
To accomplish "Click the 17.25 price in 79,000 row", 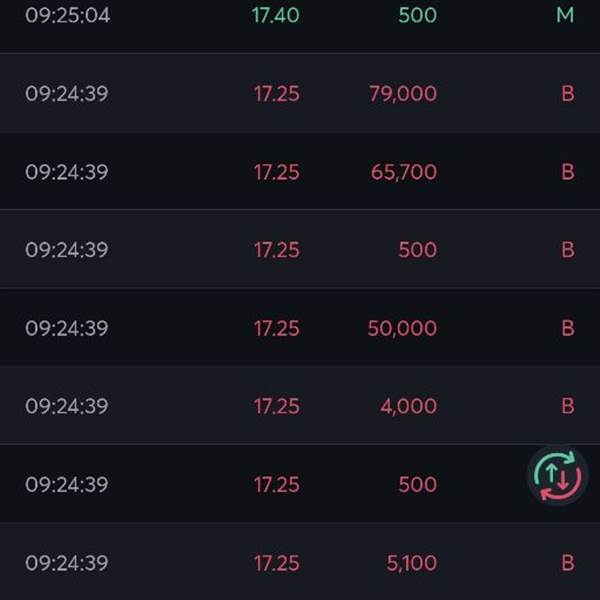I will click(x=277, y=94).
